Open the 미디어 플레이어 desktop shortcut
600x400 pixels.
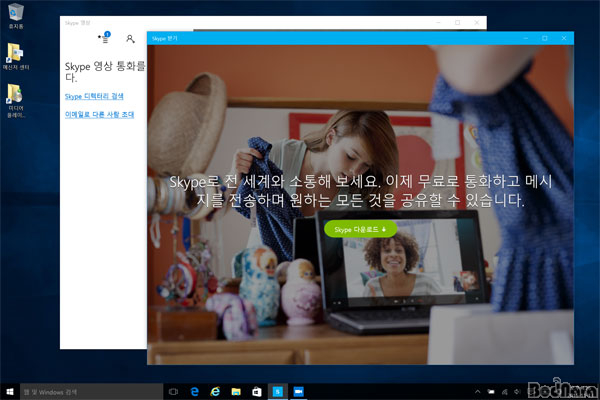click(16, 100)
